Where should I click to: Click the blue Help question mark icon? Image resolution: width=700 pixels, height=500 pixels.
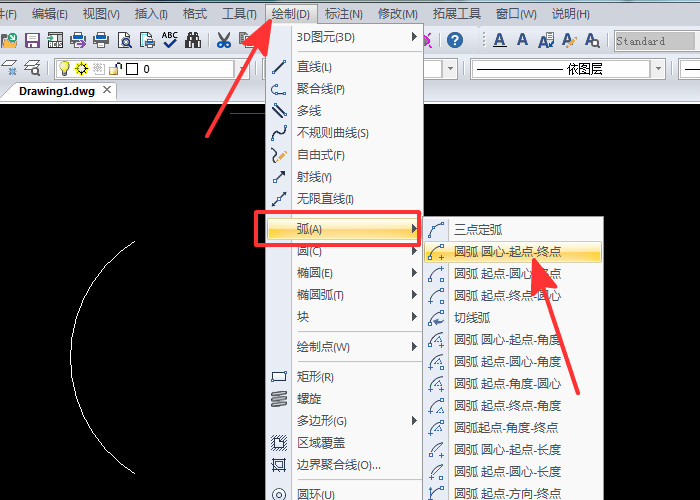pos(455,41)
